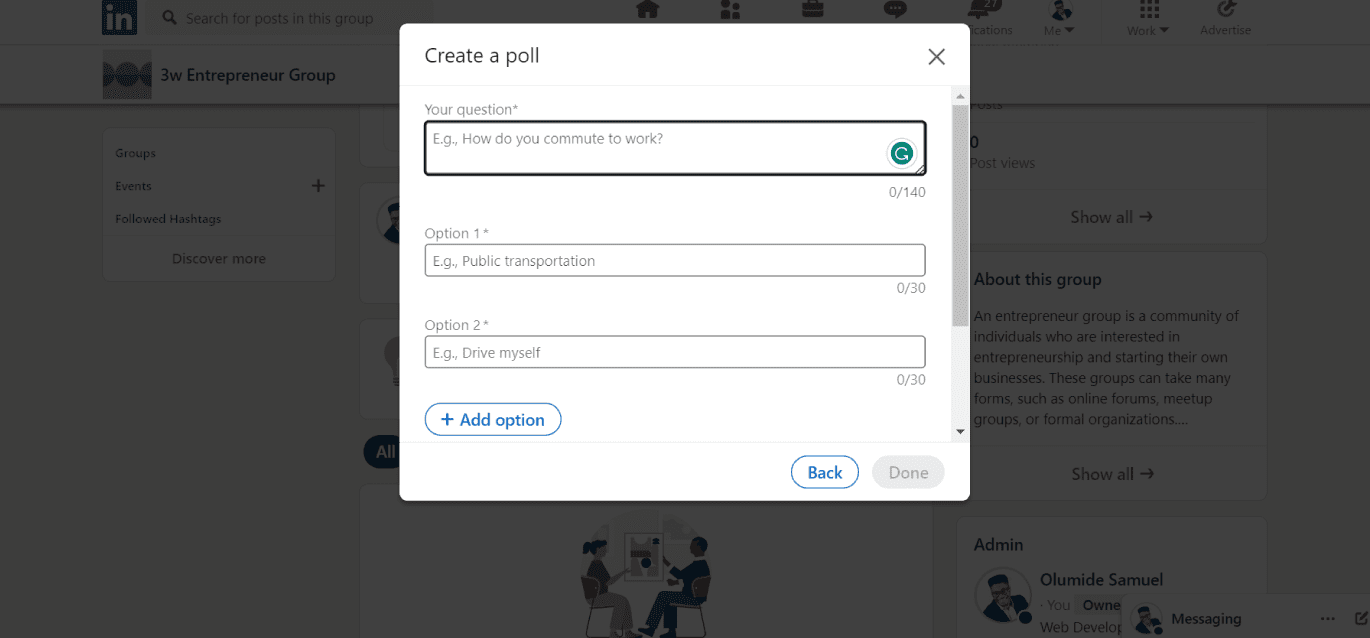Open the Jobs briefcase icon
Screen dimensions: 1370x638
[813, 10]
